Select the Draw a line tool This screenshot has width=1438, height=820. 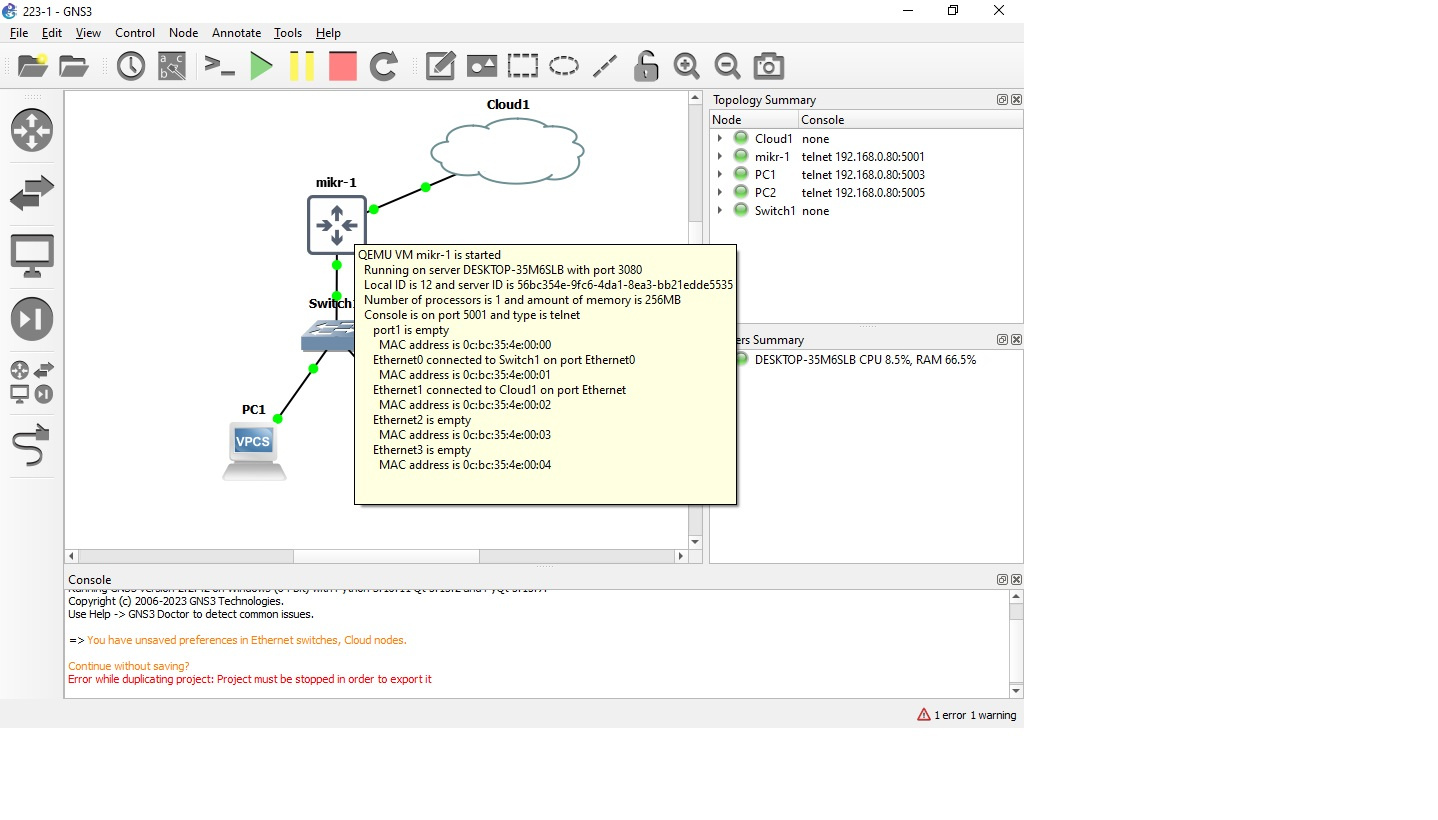click(605, 66)
